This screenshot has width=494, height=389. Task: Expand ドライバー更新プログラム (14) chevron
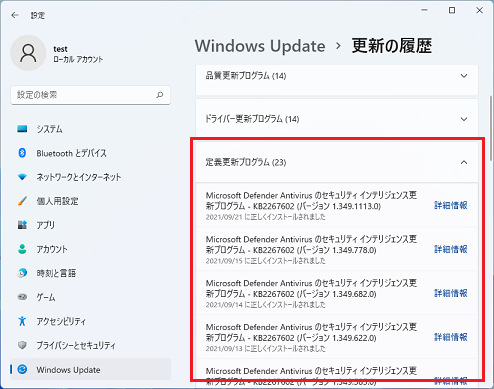(464, 119)
